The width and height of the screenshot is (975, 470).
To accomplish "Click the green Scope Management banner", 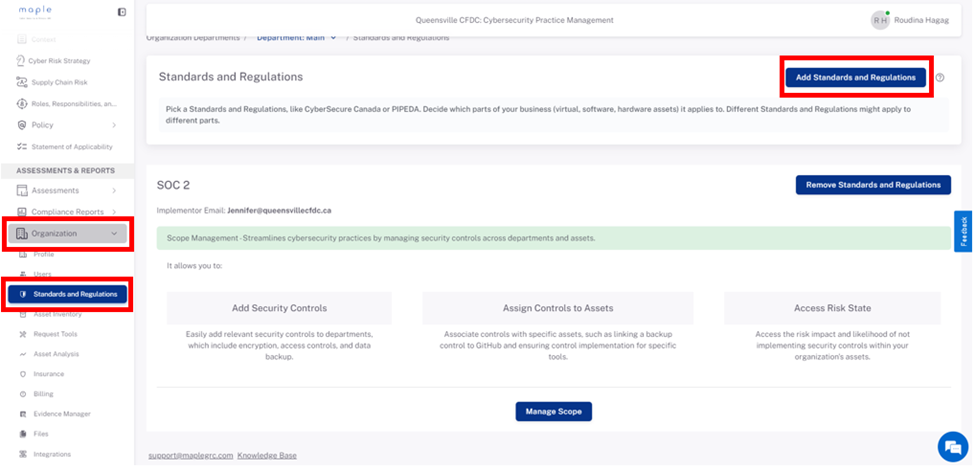I will tap(553, 238).
